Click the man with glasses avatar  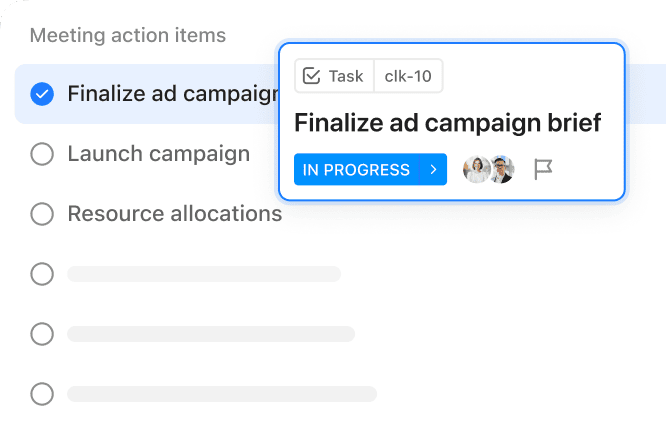point(502,169)
